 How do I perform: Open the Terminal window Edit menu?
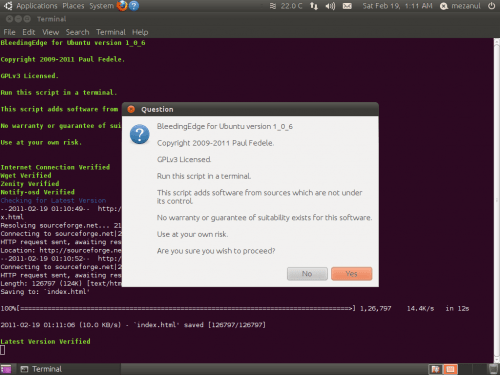(x=29, y=32)
